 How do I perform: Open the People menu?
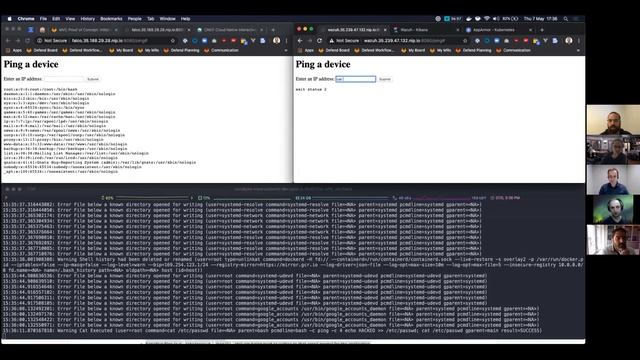point(134,19)
